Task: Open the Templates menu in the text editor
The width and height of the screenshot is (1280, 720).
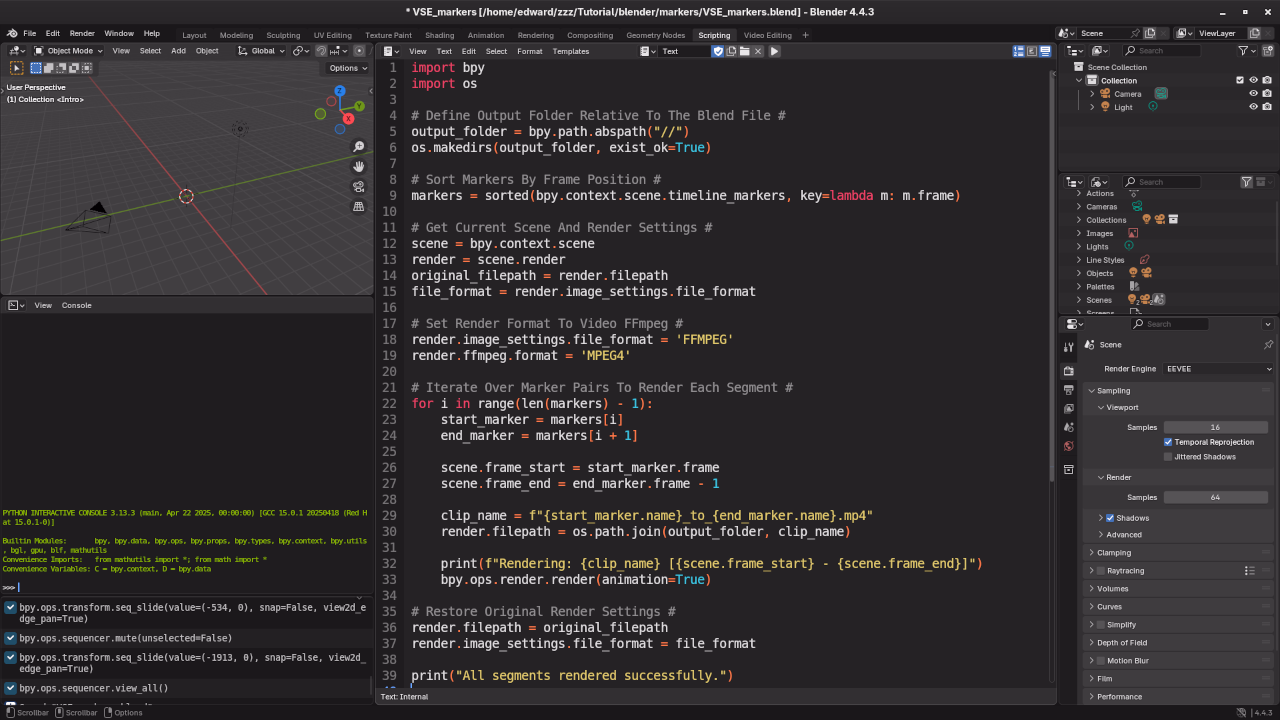Action: point(571,51)
